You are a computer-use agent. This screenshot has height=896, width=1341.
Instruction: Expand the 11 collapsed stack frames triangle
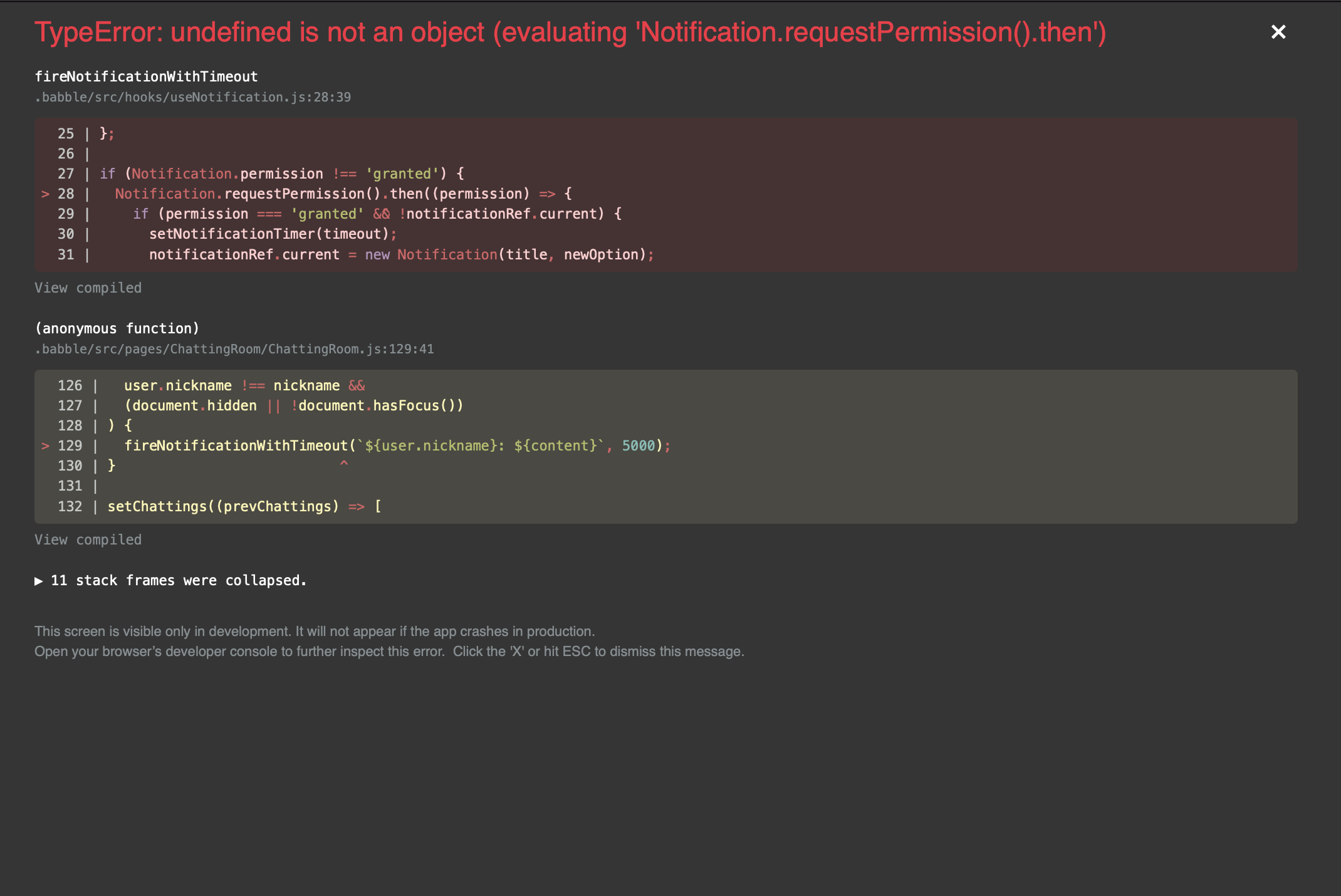coord(39,581)
